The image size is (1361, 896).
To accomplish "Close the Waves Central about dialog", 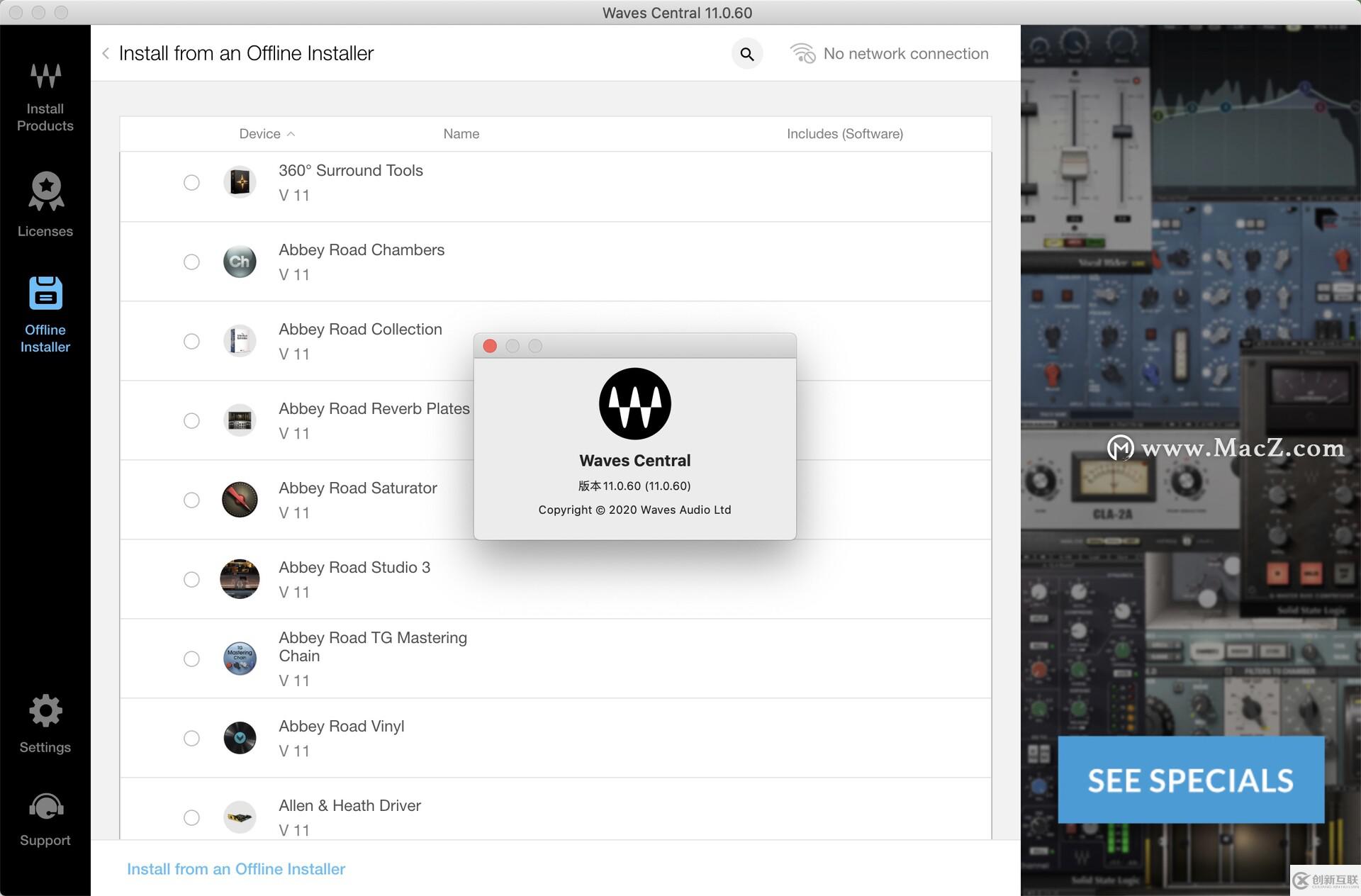I will pos(490,346).
